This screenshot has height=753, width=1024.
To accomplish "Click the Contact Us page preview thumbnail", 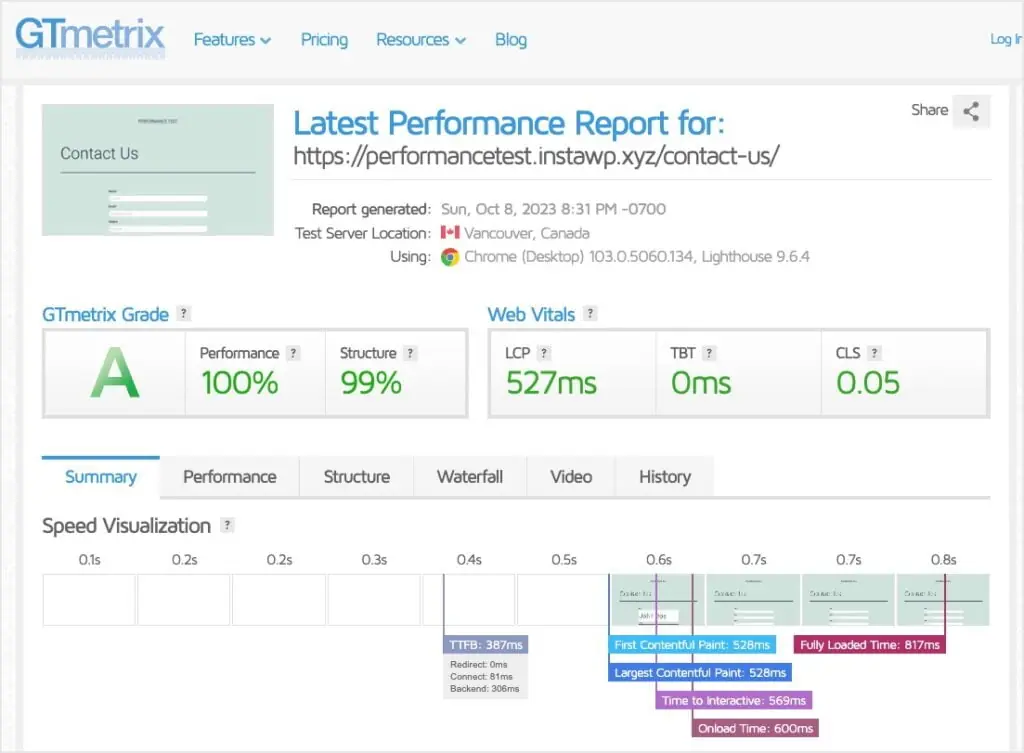I will (156, 169).
